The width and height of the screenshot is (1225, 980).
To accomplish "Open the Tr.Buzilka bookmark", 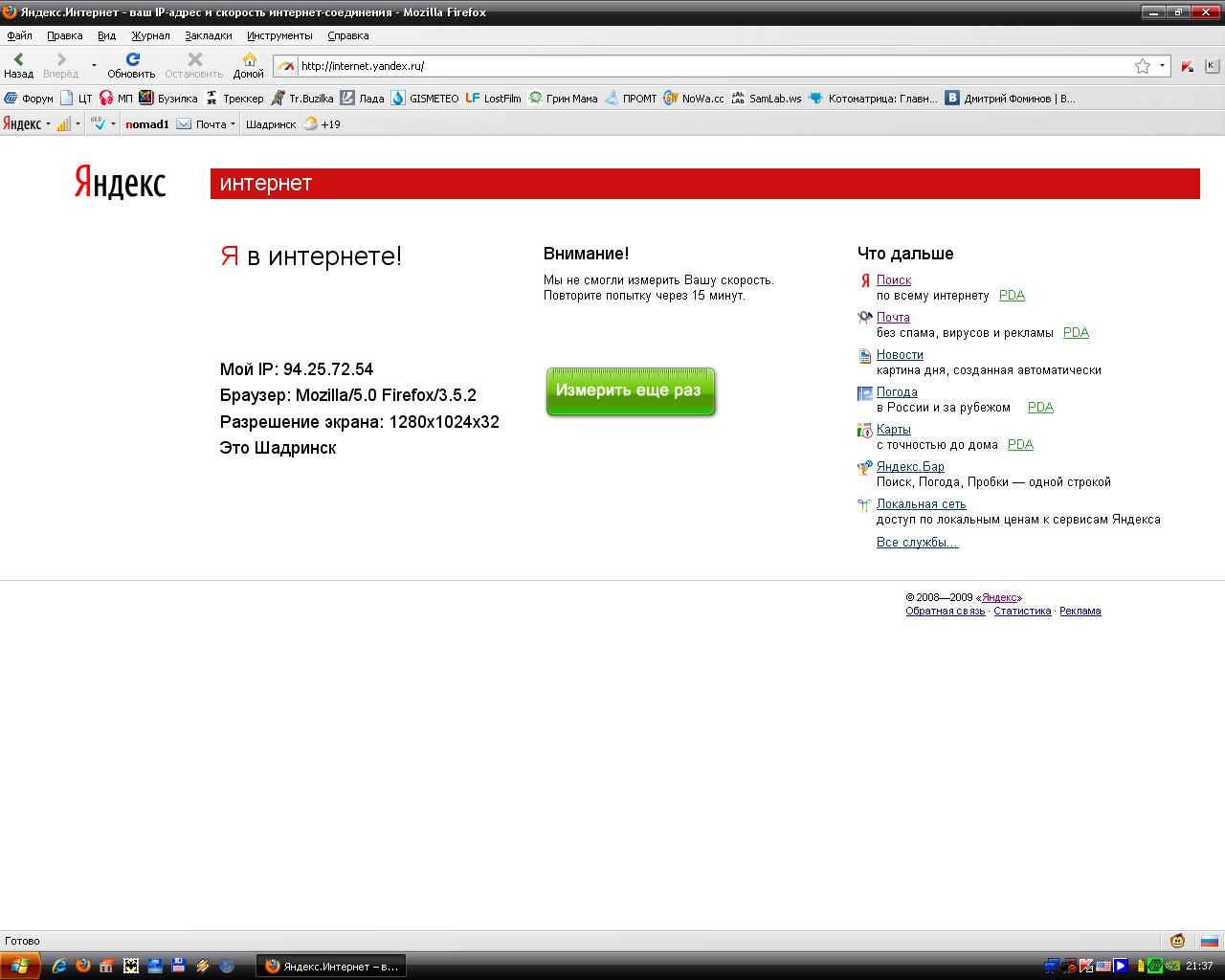I will [302, 98].
